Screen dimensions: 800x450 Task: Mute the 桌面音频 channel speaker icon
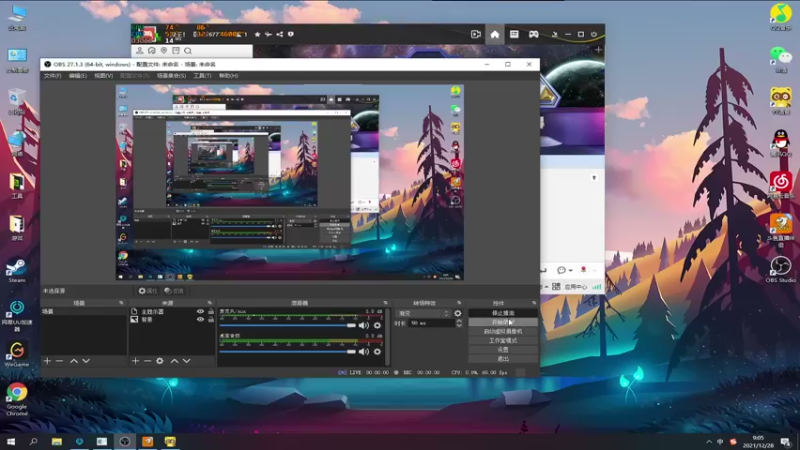coord(363,352)
